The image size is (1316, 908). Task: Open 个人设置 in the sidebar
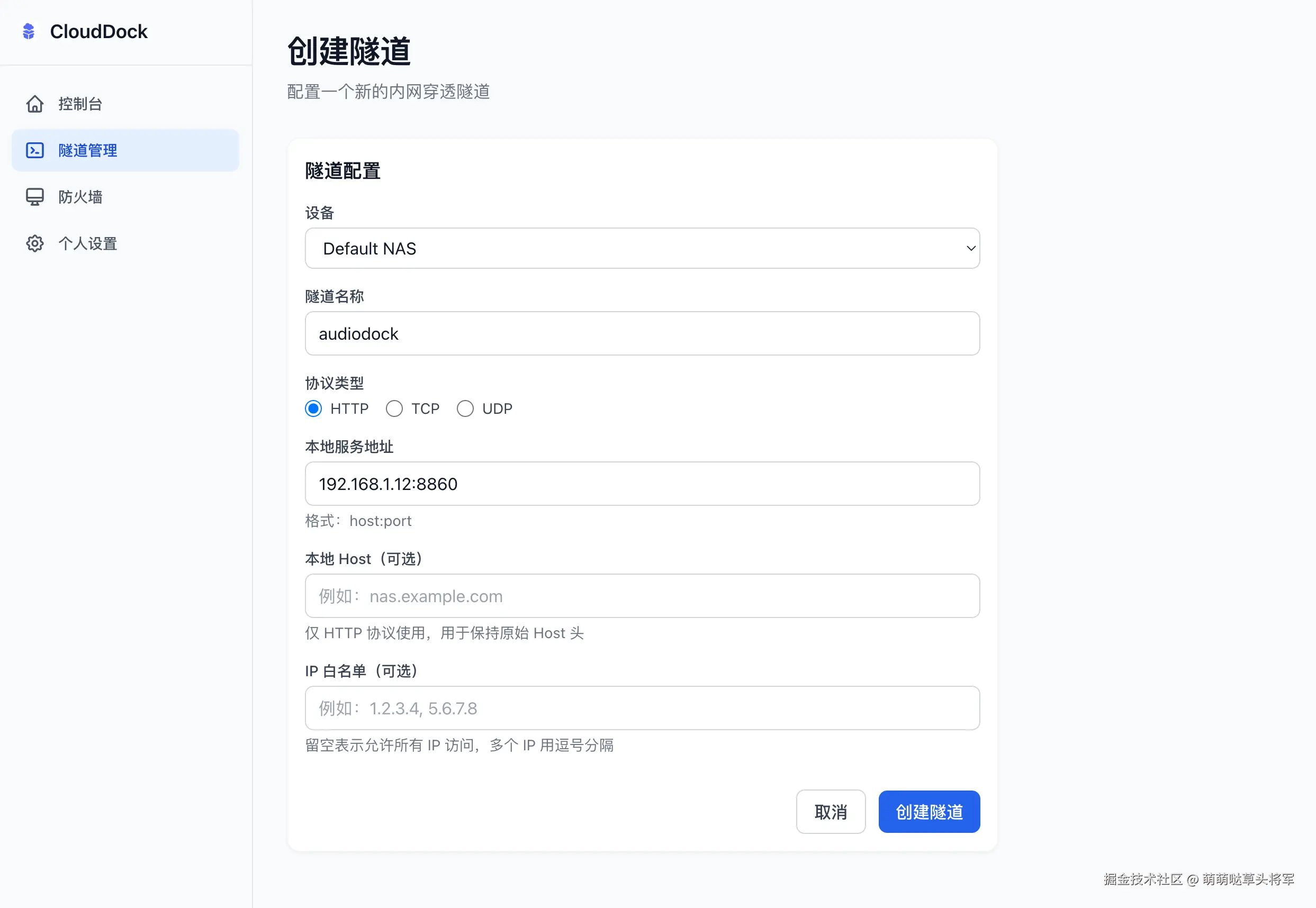click(87, 243)
